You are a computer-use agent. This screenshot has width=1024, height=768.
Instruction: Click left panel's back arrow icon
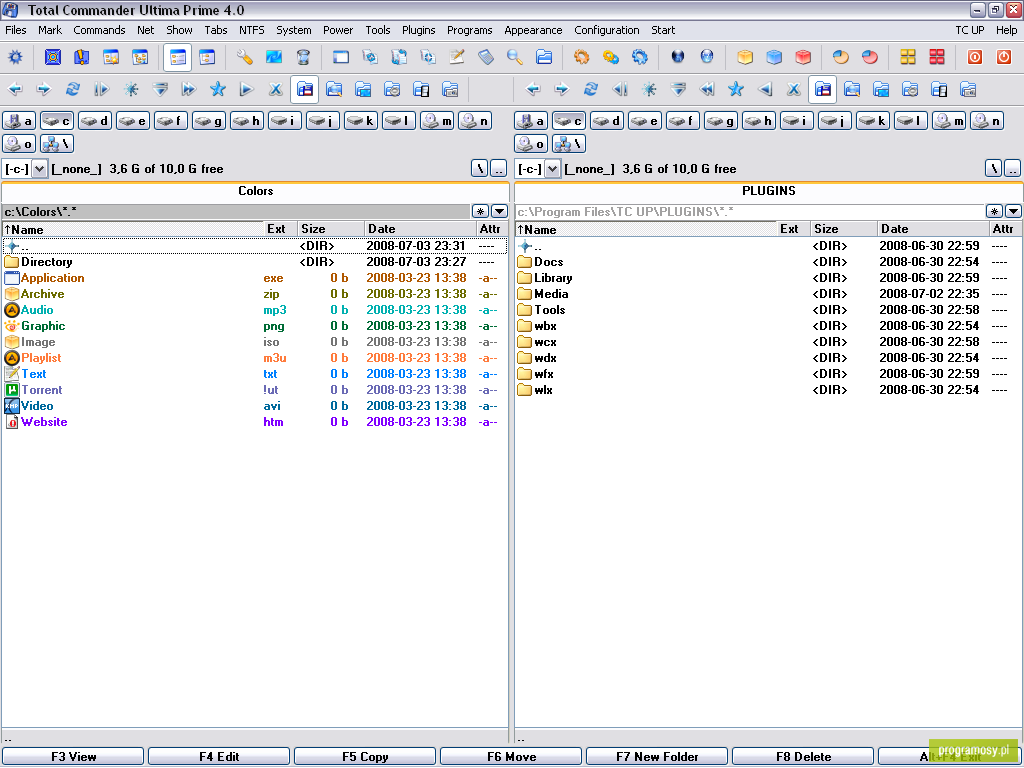click(15, 89)
